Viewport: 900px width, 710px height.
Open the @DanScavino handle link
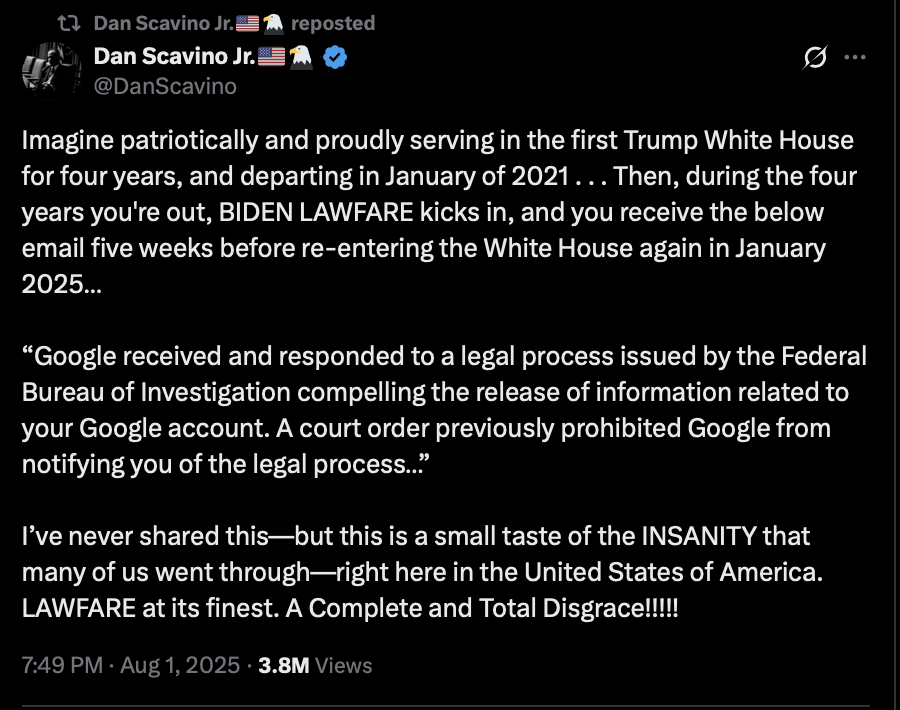[x=165, y=86]
